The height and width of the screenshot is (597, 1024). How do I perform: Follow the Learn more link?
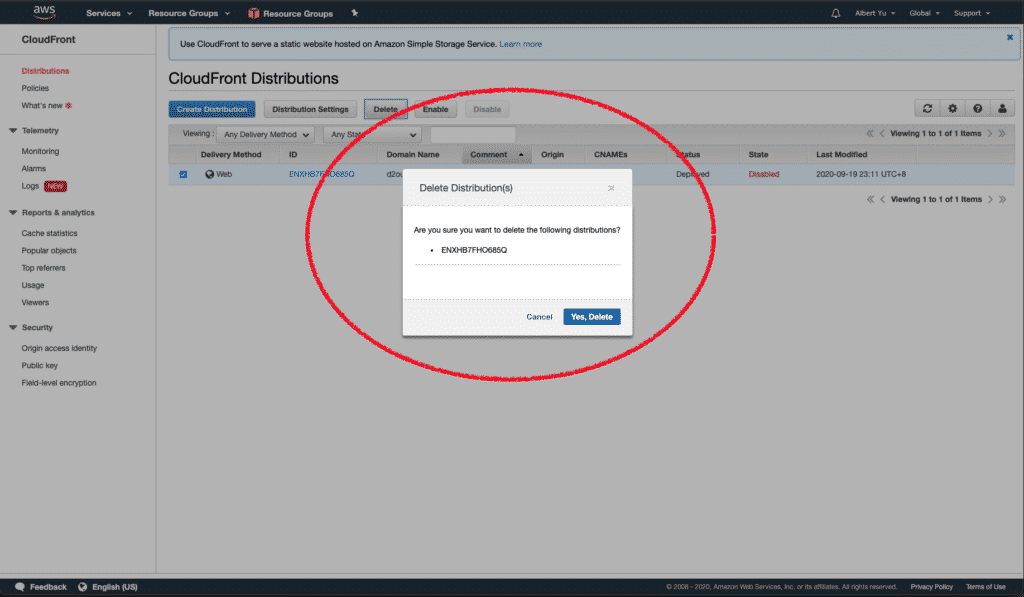(520, 44)
